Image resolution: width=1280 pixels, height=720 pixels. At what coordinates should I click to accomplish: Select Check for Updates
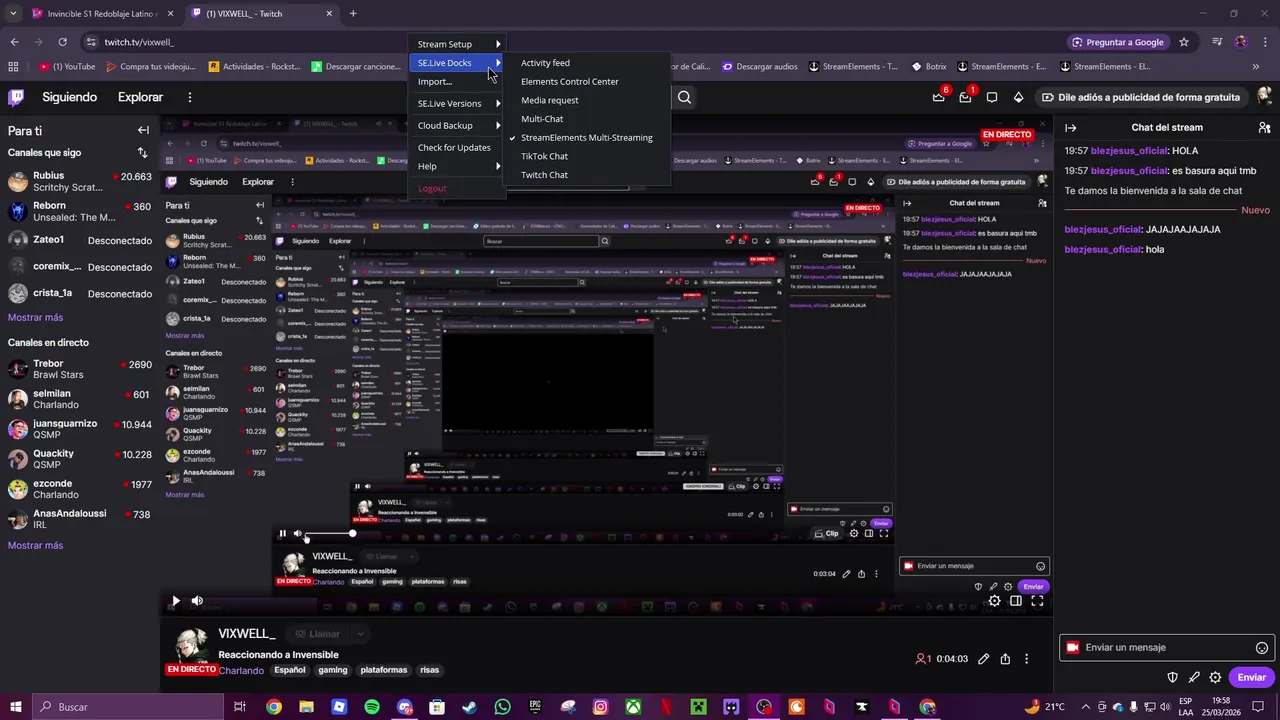[454, 147]
